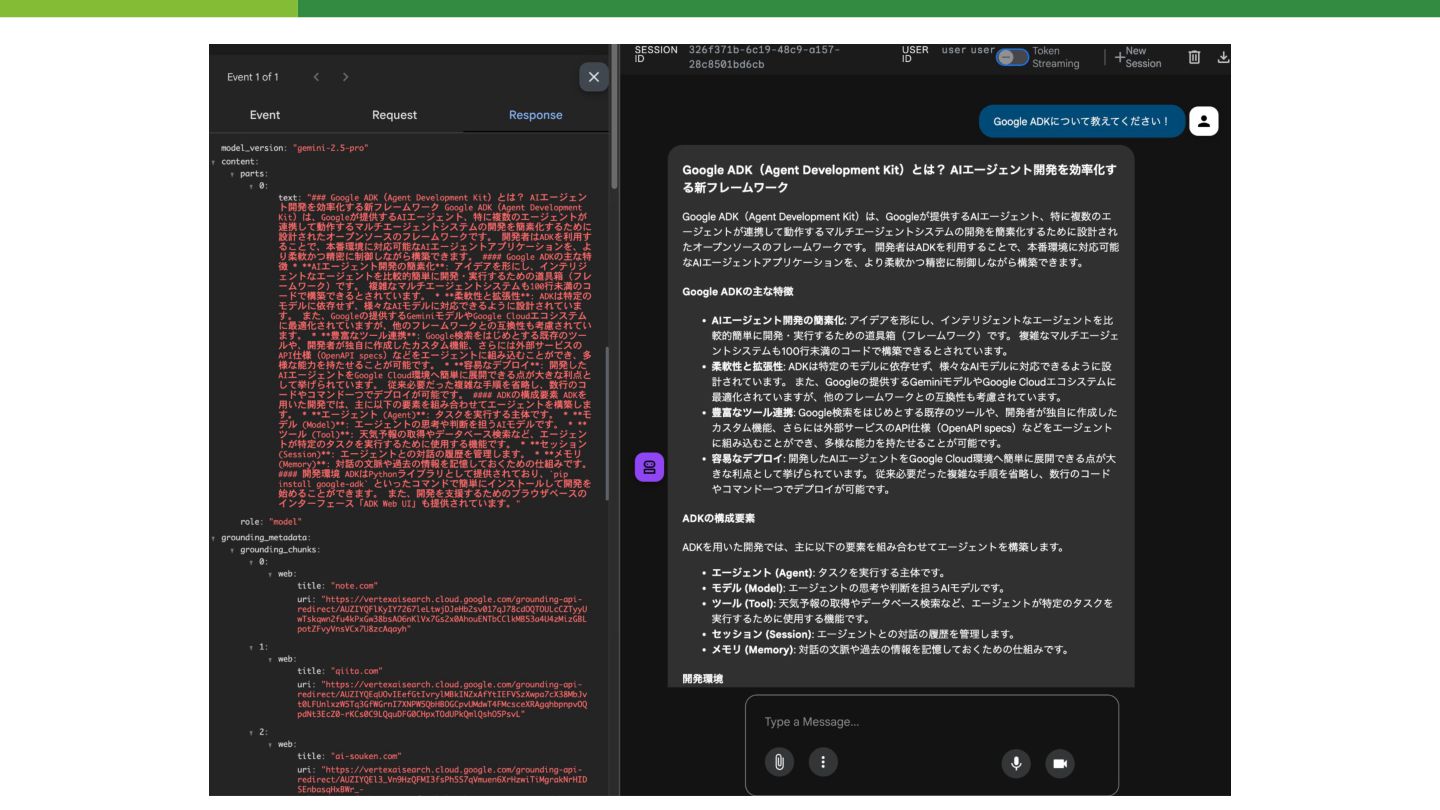Click the USER ID value "user"
The width and height of the screenshot is (1440, 810).
pyautogui.click(x=968, y=50)
